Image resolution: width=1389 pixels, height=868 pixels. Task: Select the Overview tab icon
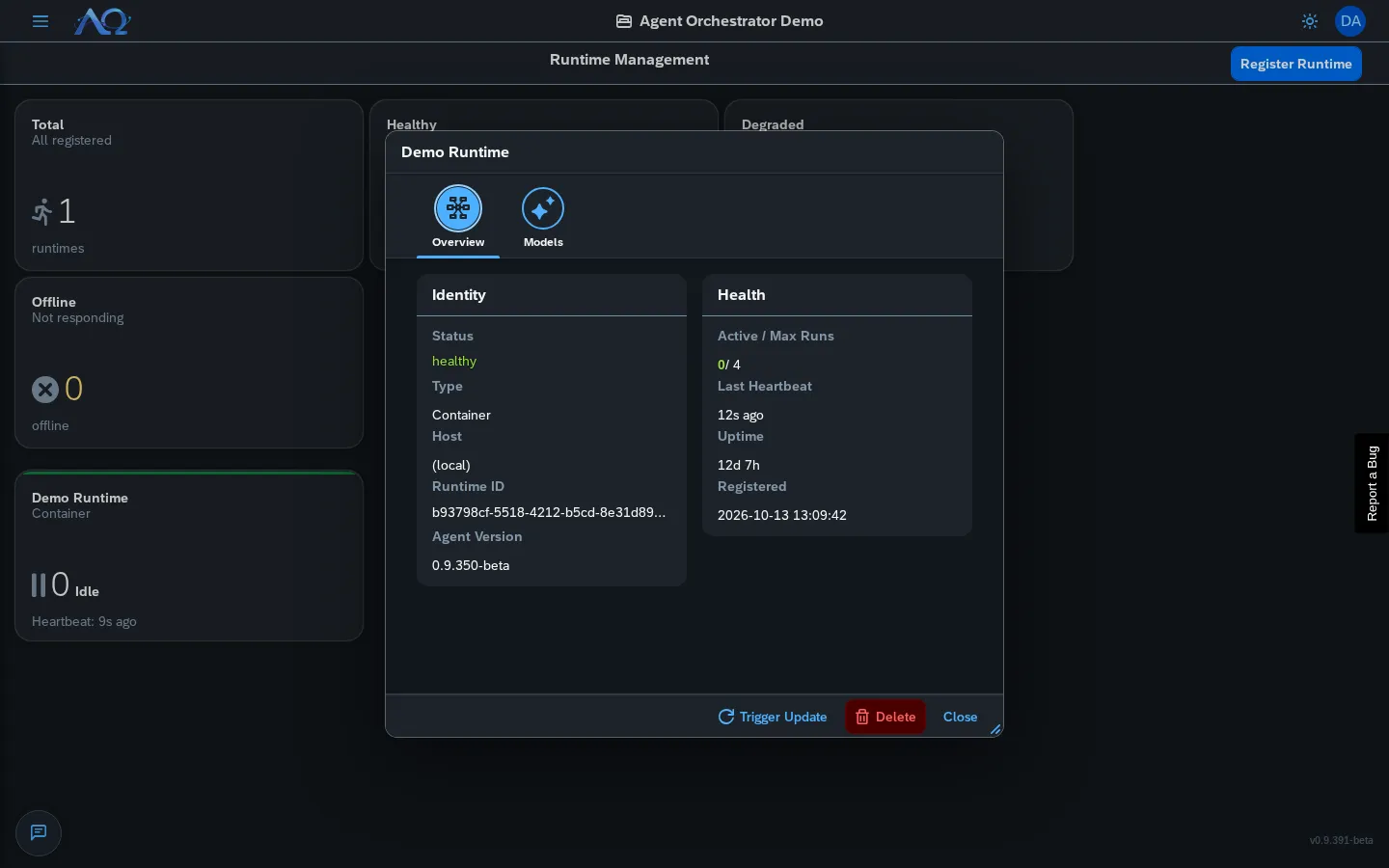(458, 208)
